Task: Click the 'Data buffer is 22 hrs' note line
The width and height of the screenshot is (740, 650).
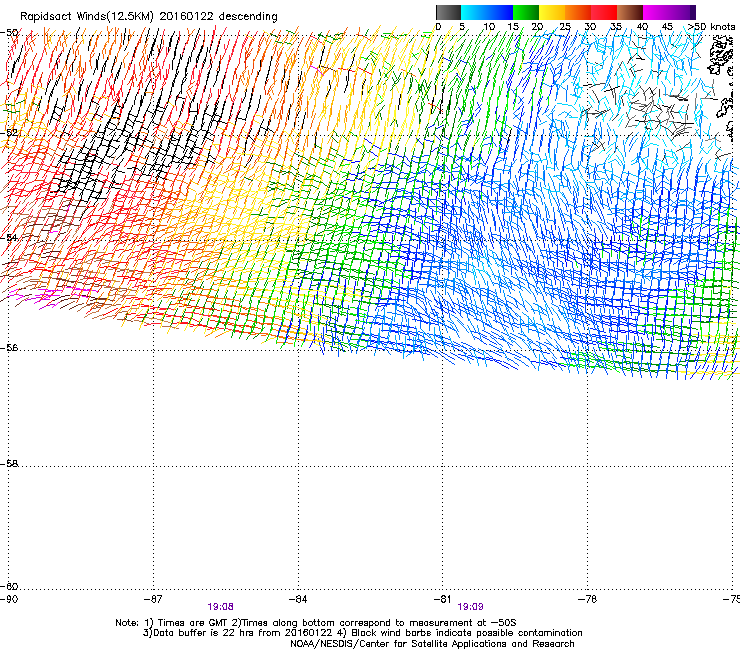Action: [x=362, y=633]
